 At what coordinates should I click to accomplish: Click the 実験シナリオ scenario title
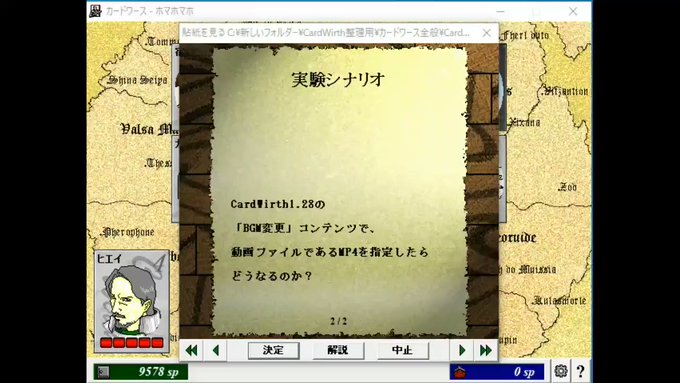point(338,80)
